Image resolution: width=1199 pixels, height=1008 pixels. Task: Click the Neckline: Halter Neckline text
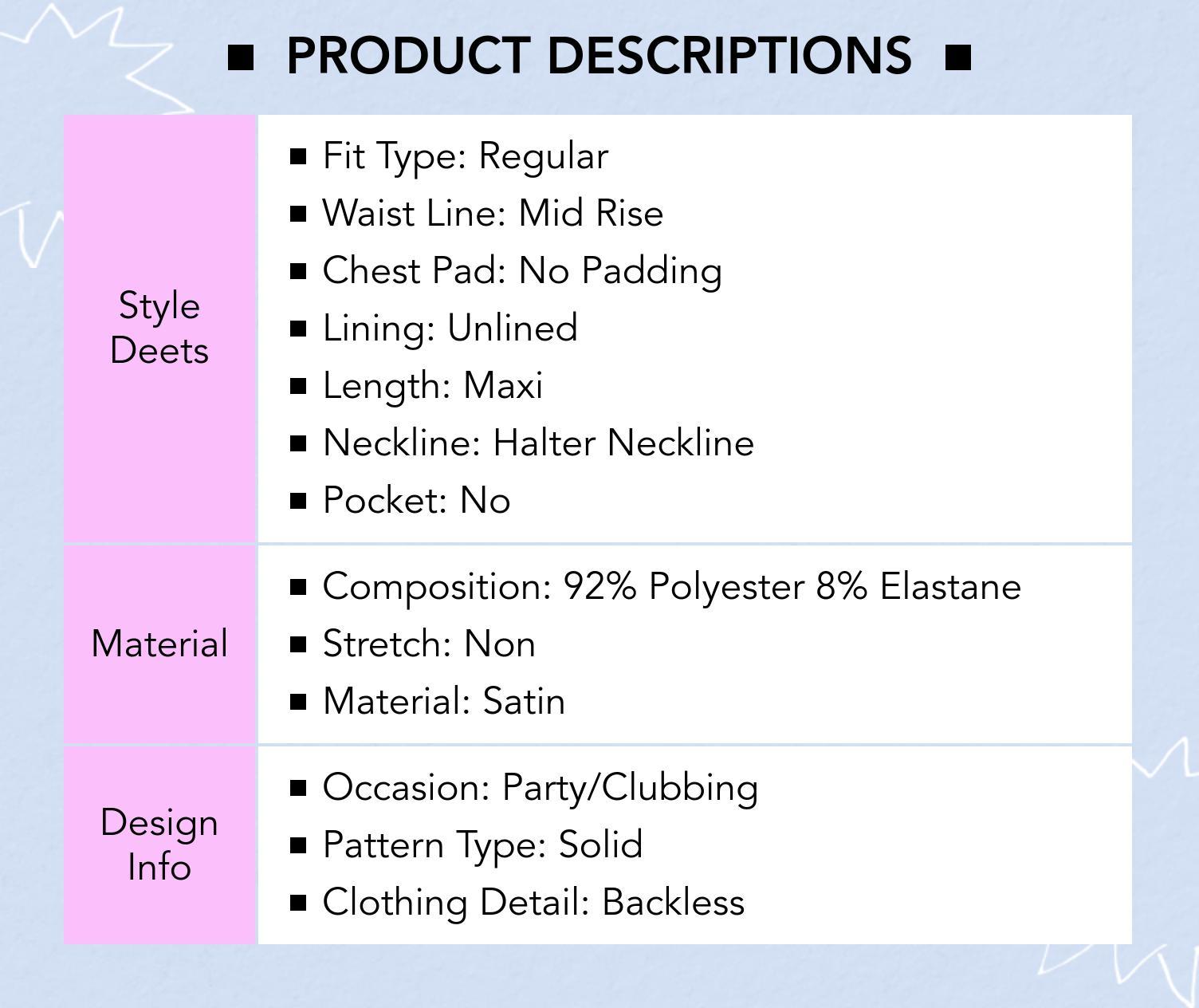pos(538,443)
